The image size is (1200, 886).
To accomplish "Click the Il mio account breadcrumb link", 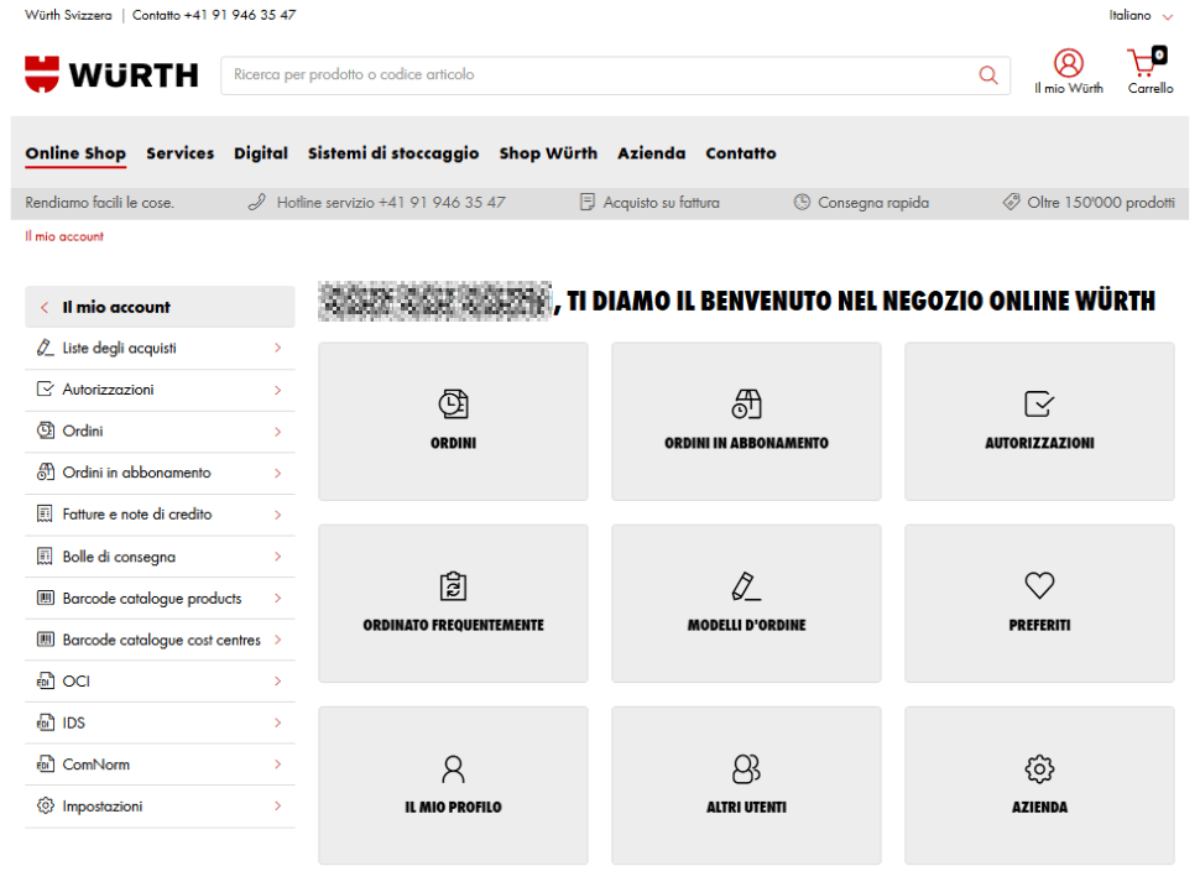I will click(64, 237).
